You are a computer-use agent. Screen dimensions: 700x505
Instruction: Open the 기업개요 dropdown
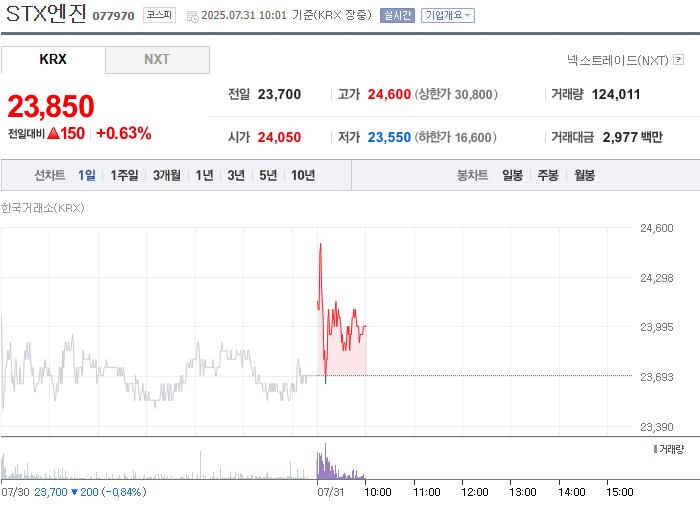click(x=448, y=16)
